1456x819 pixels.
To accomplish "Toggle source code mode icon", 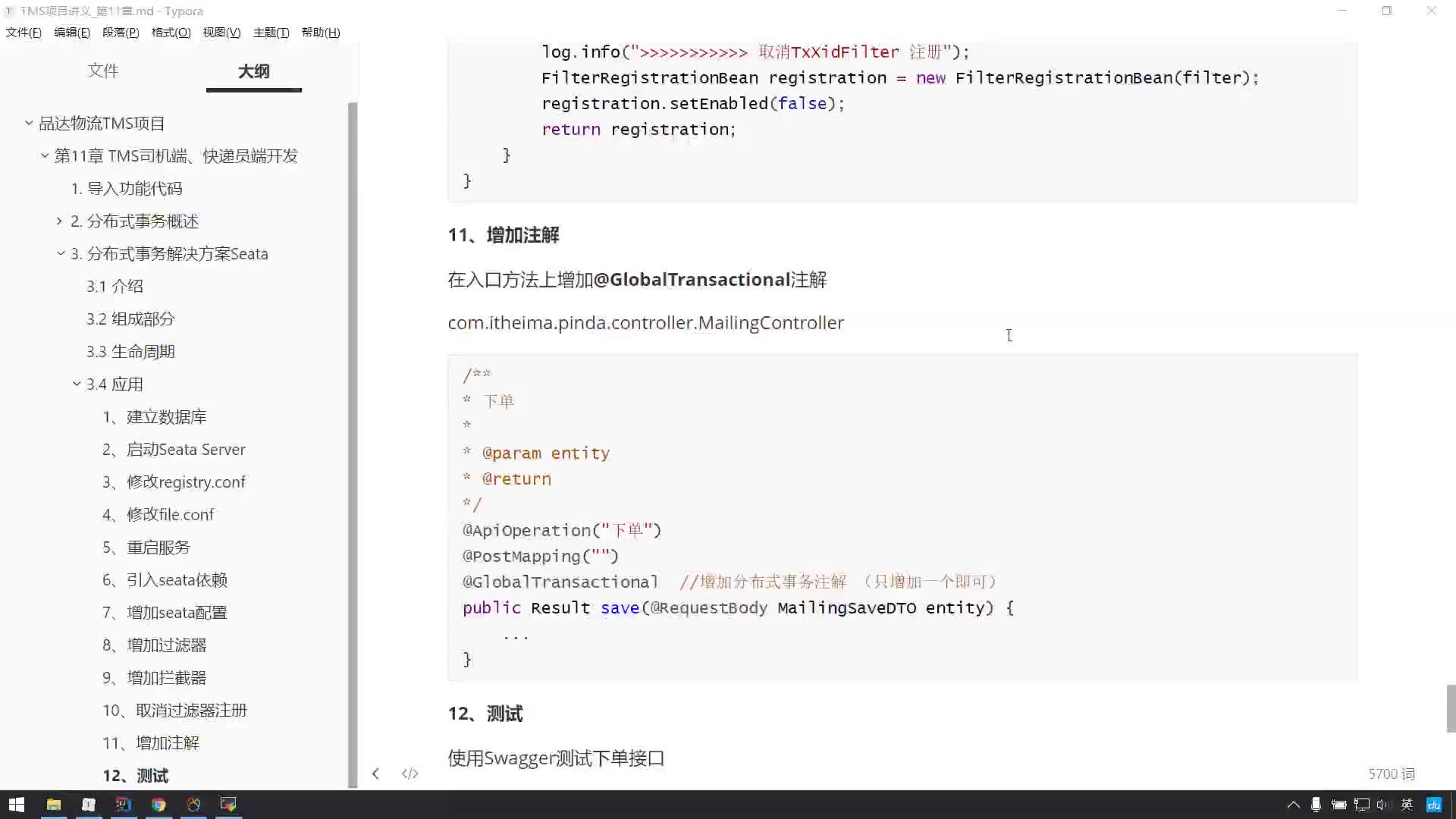I will (x=409, y=773).
